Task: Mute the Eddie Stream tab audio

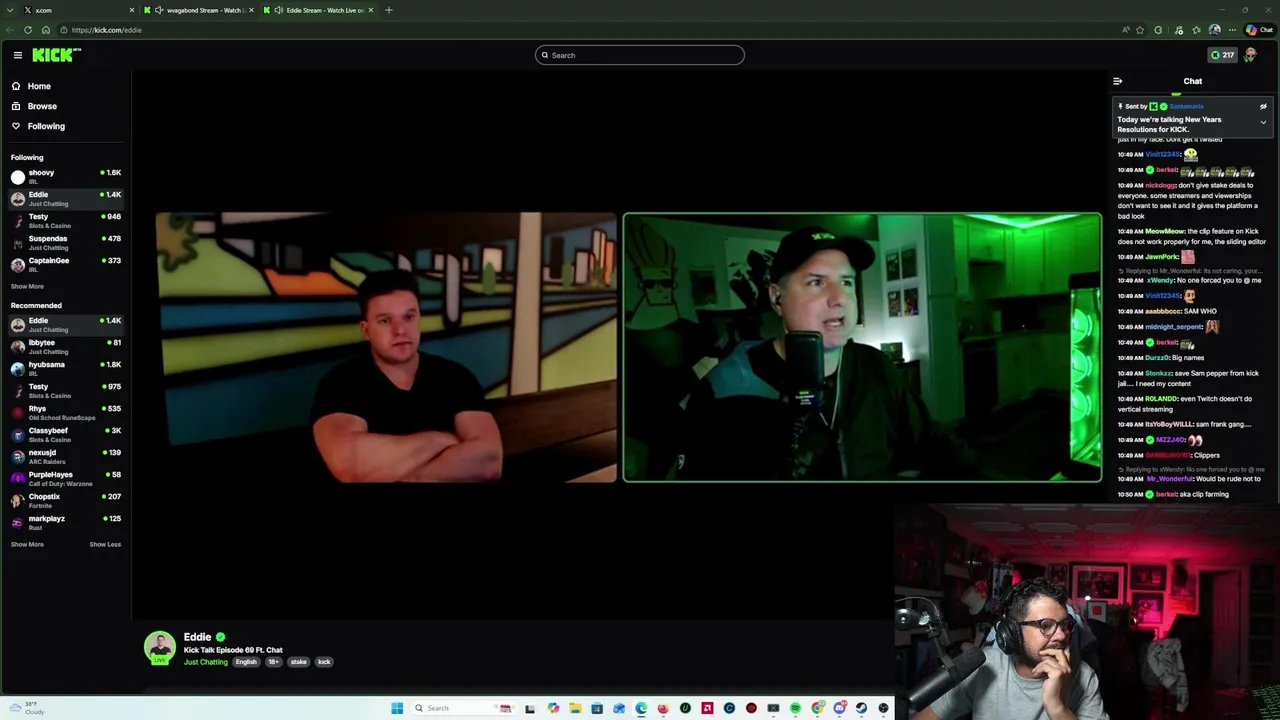Action: pos(278,10)
